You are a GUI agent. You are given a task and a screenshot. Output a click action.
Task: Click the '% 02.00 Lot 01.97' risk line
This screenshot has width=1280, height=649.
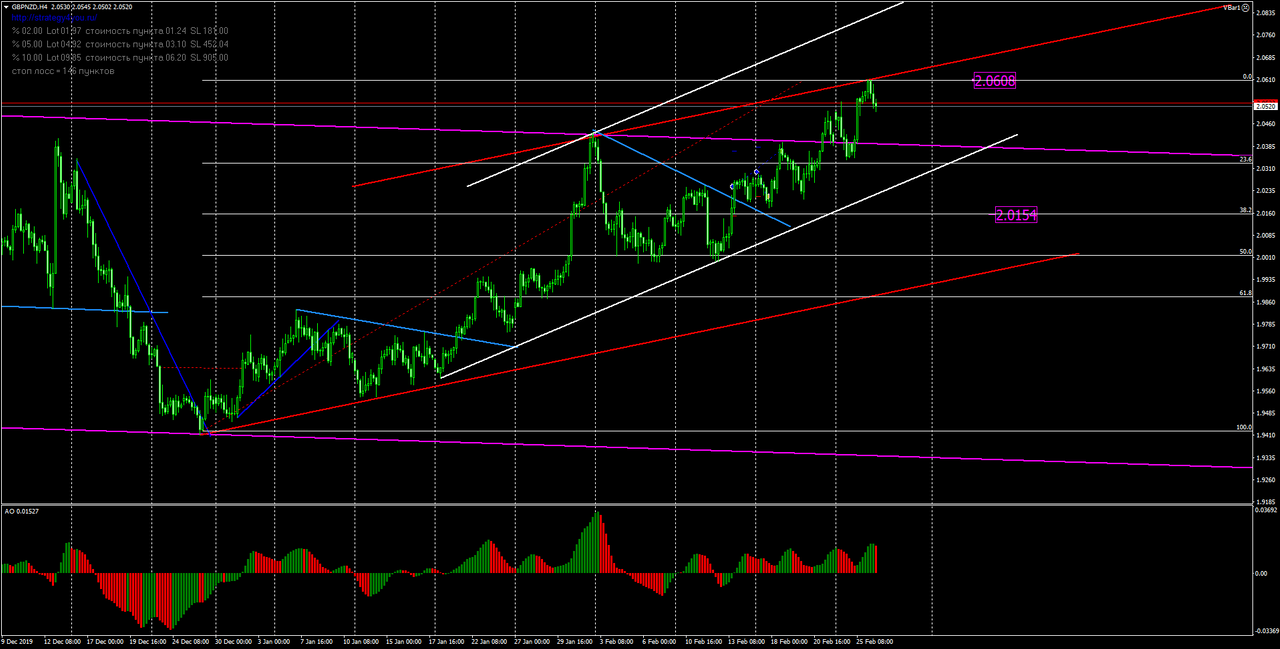tap(120, 31)
